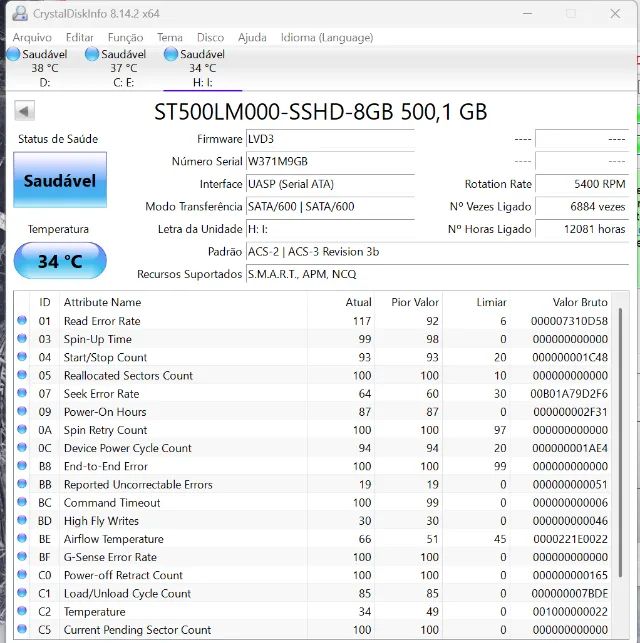
Task: Open the Idioma (Language) menu
Action: coord(327,38)
